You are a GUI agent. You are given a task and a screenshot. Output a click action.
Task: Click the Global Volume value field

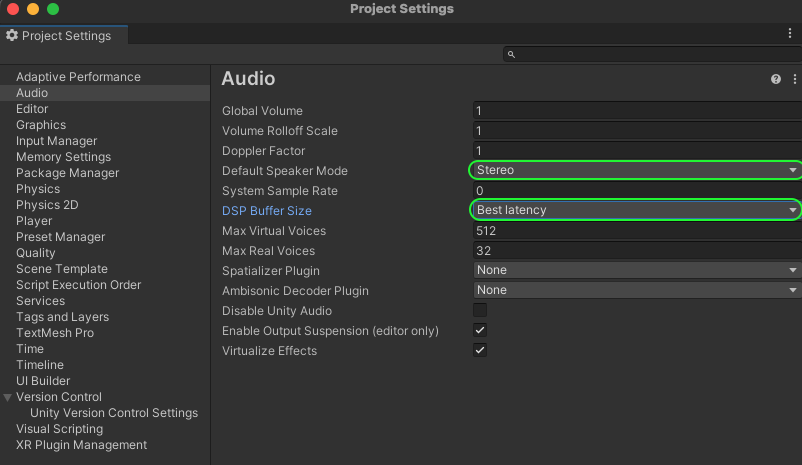tap(637, 110)
